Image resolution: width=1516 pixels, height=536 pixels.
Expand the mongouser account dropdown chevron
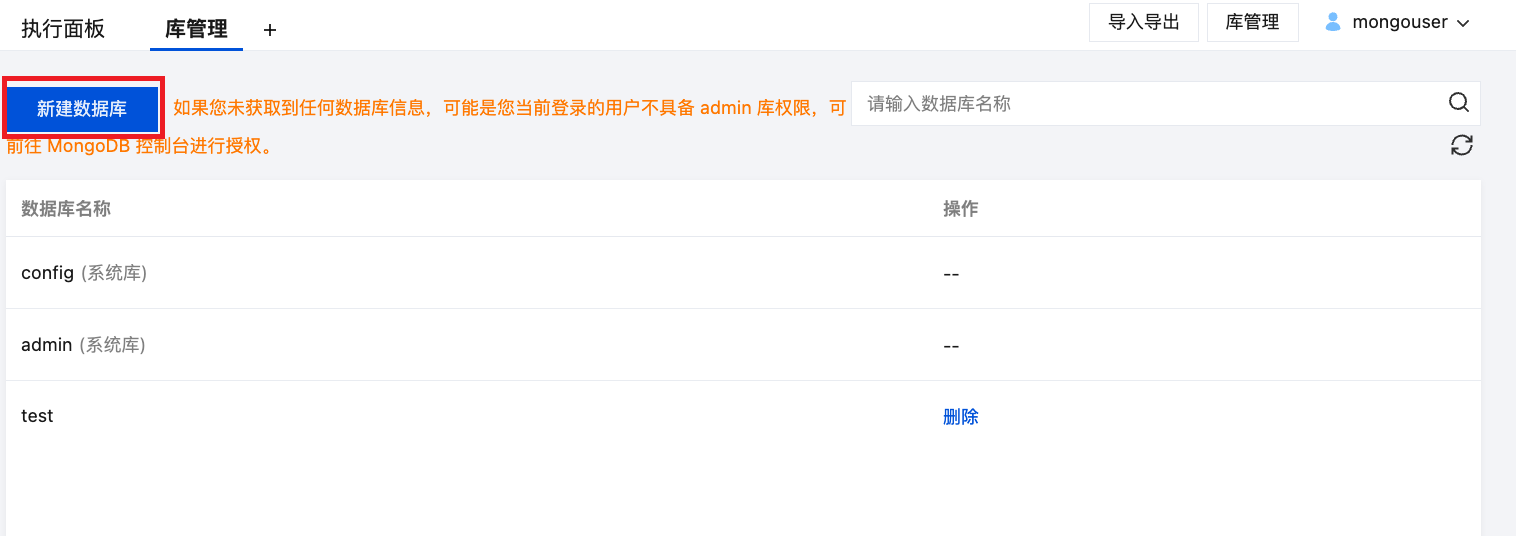1463,23
